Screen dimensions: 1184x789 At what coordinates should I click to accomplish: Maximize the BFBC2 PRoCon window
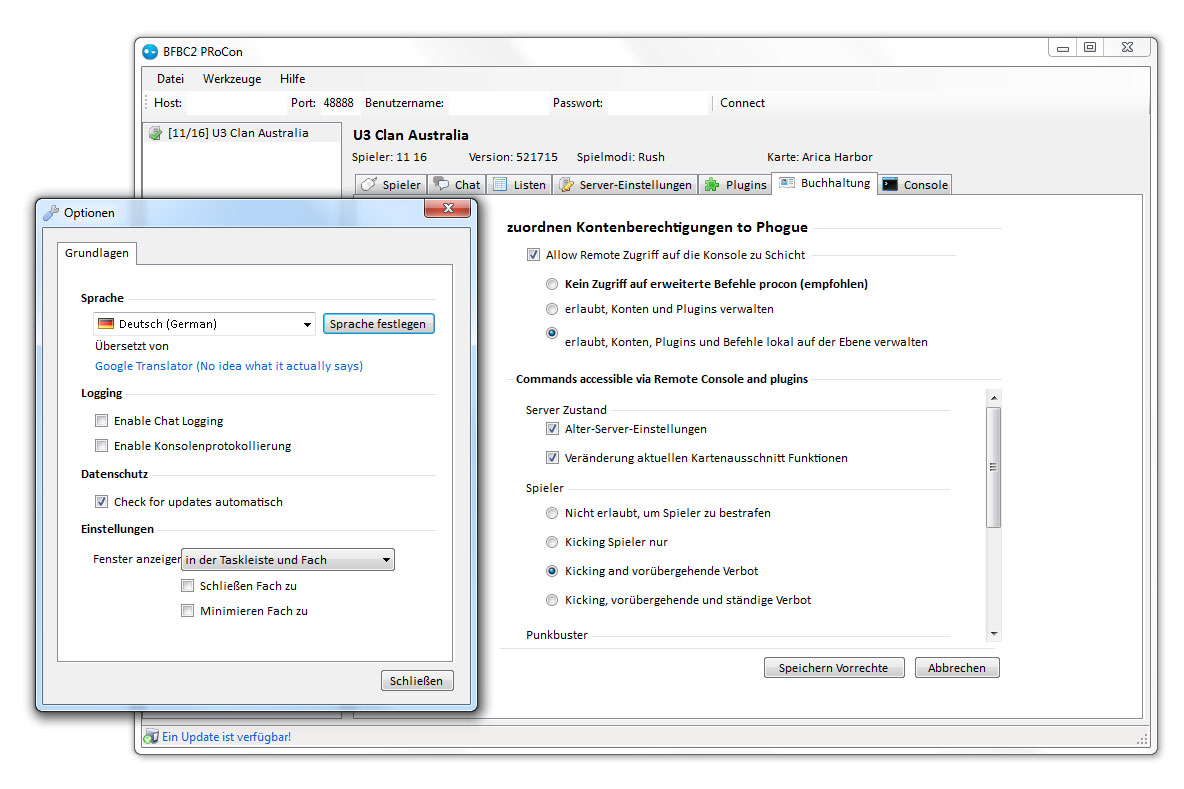[x=1090, y=47]
